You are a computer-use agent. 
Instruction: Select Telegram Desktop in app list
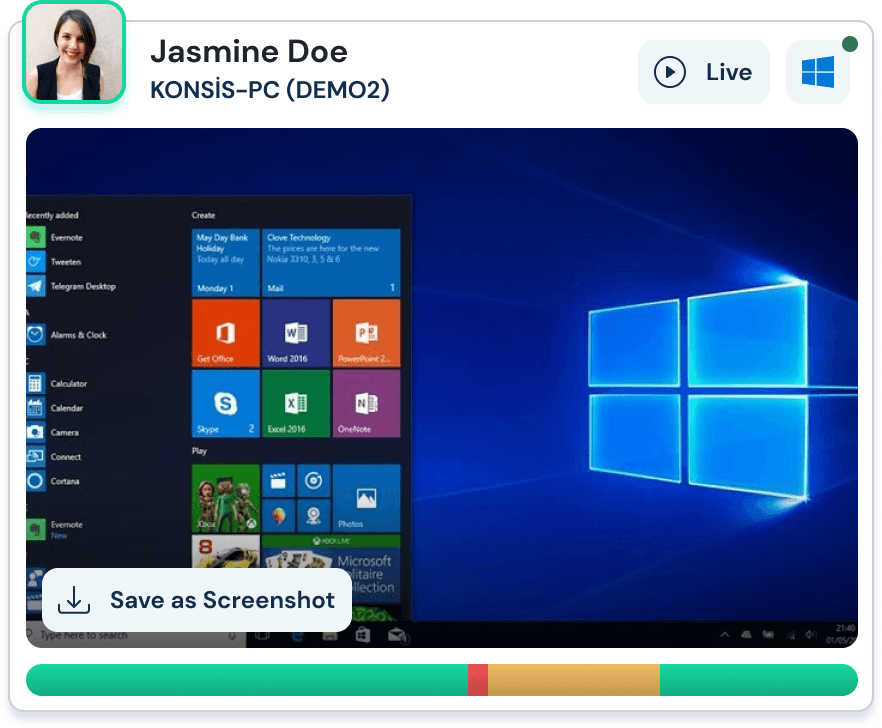[x=82, y=287]
